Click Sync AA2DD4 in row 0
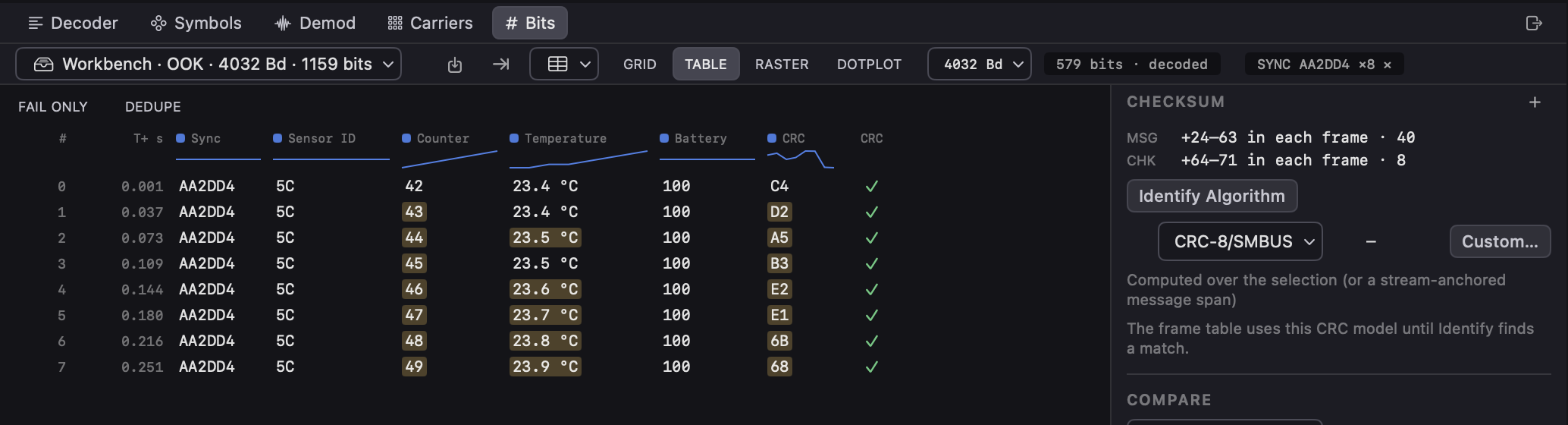 207,186
